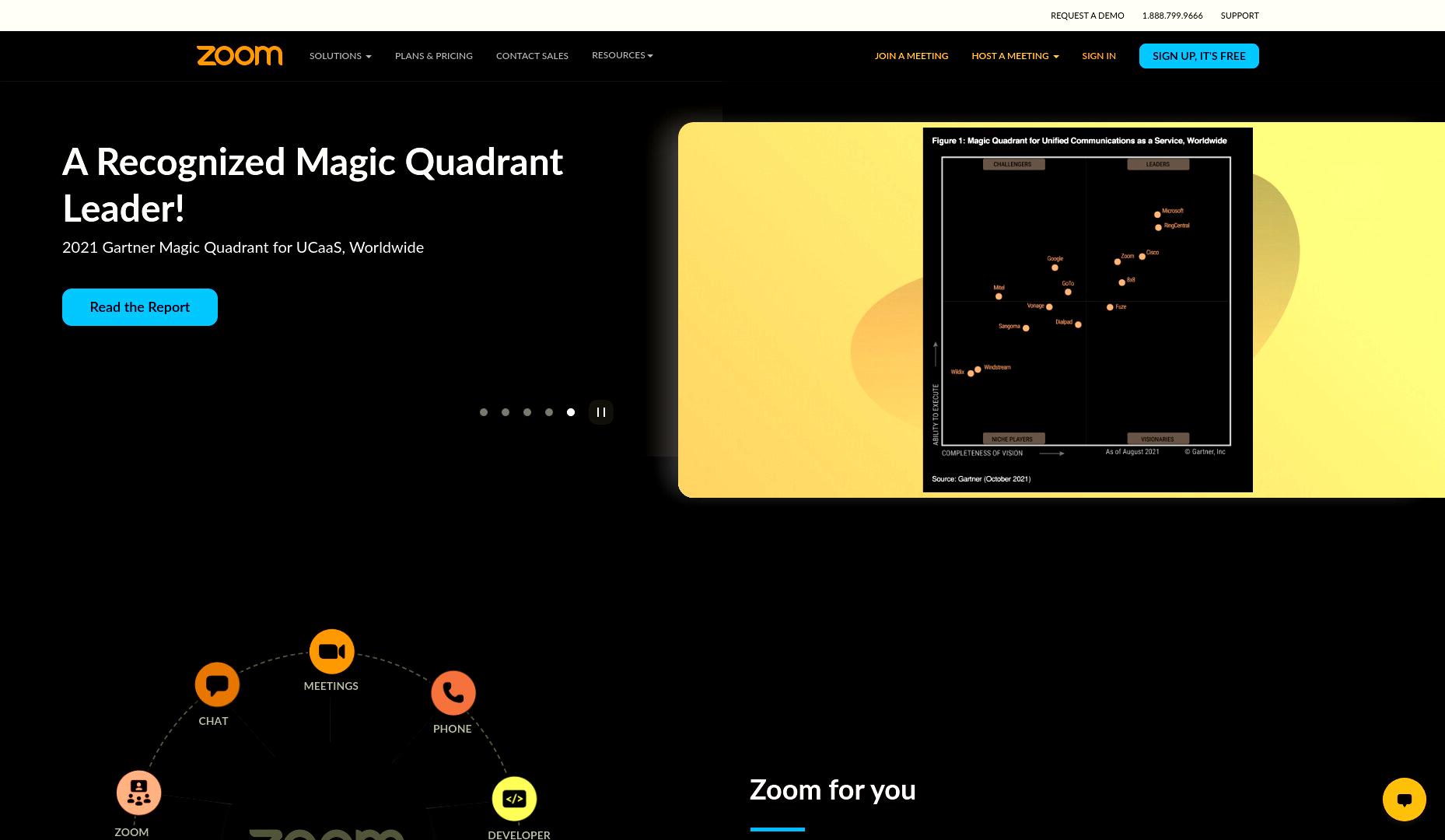1445x840 pixels.
Task: Click the Read the Report button
Action: click(140, 307)
